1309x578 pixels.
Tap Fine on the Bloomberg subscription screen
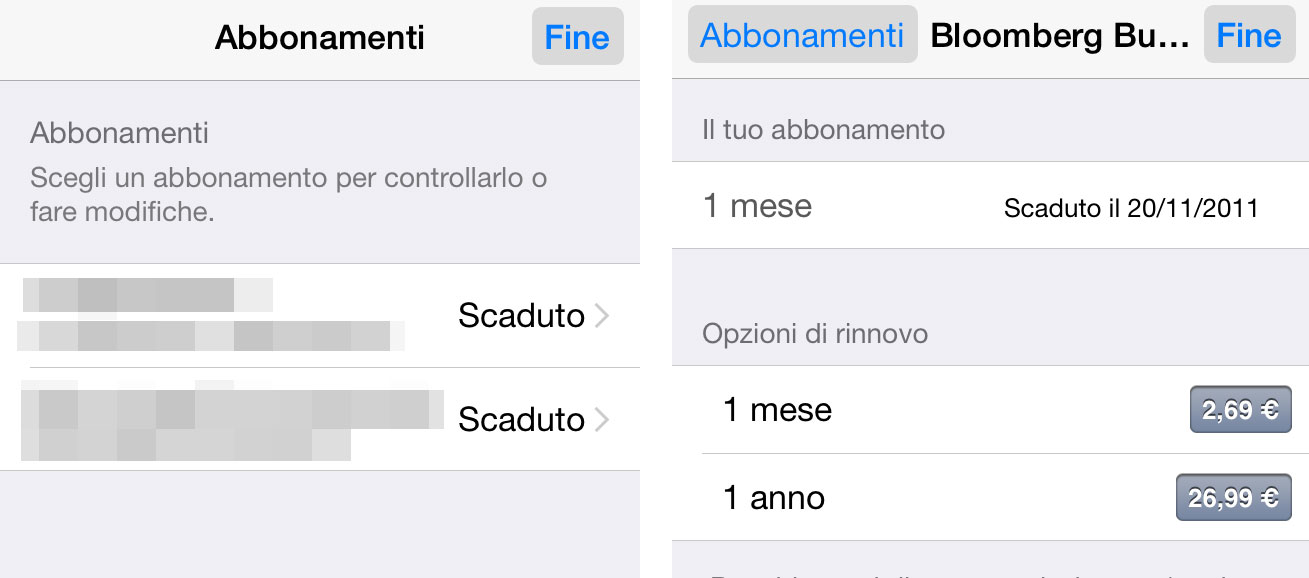pos(1249,35)
